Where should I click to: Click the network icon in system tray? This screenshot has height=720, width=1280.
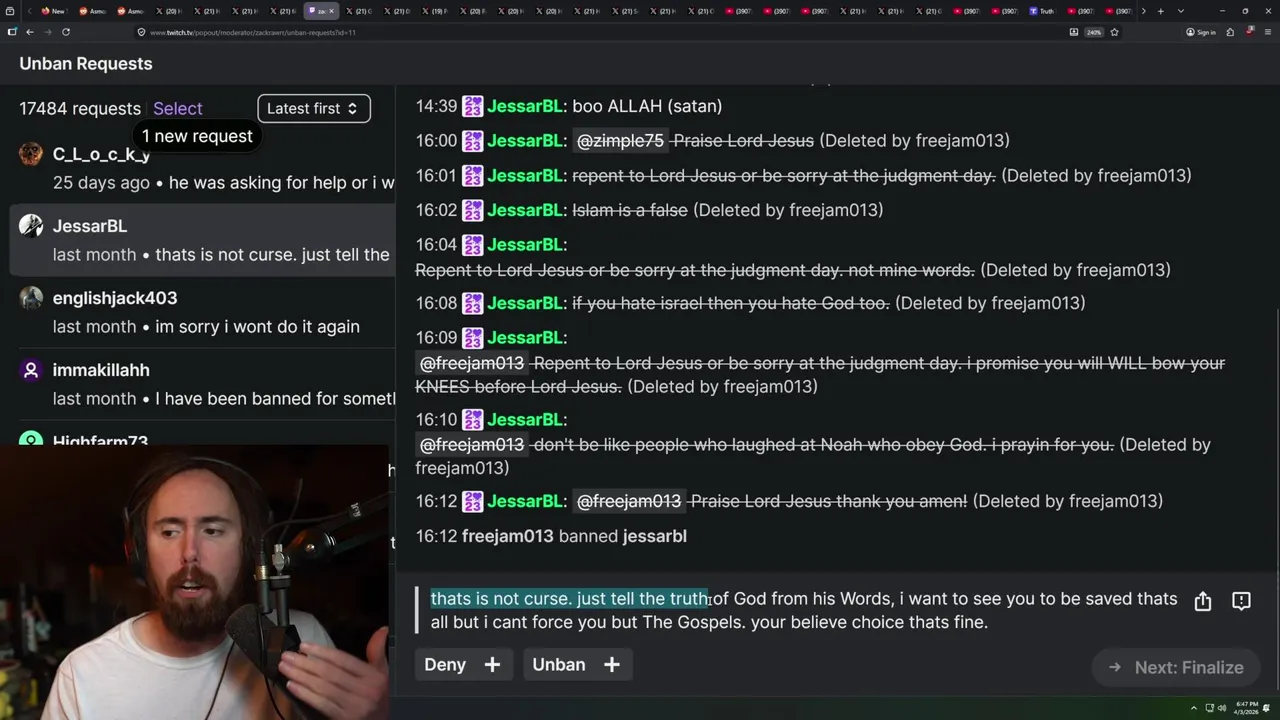pos(1209,708)
